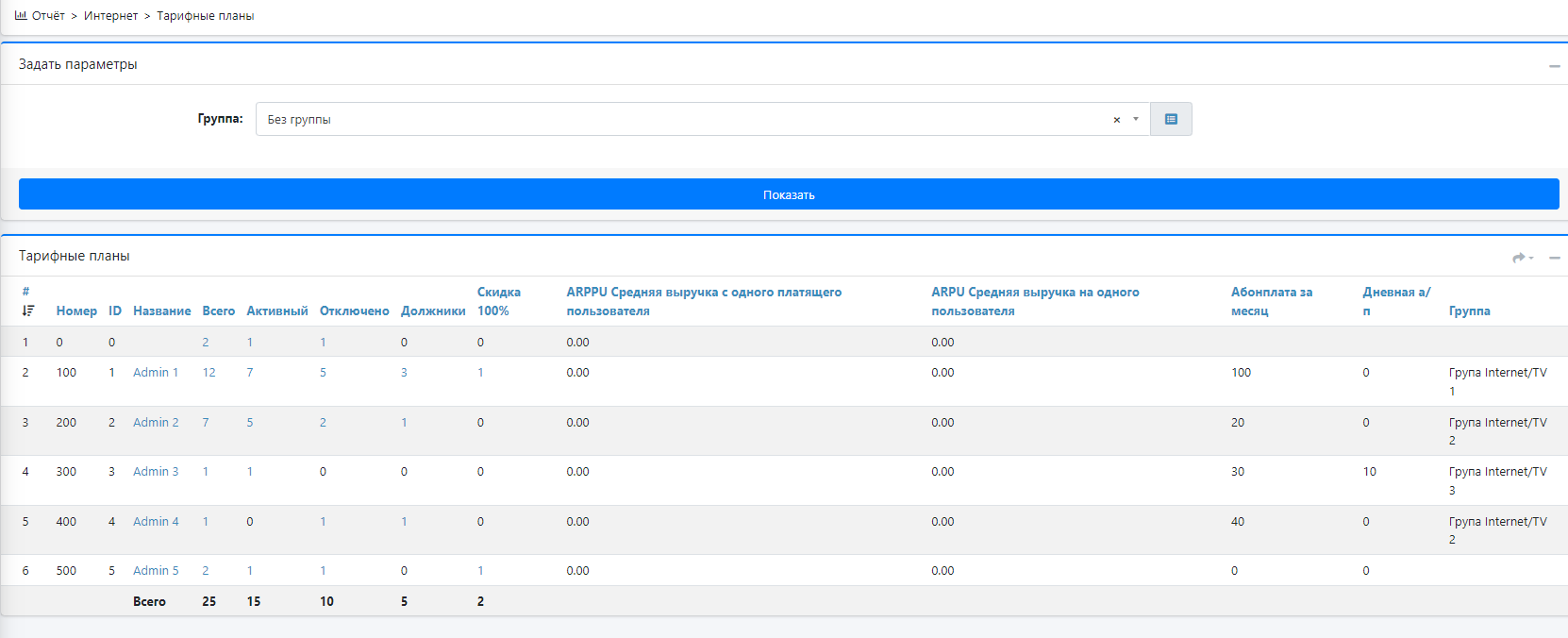
Task: Open the 7 active users of Admin 1
Action: point(250,373)
